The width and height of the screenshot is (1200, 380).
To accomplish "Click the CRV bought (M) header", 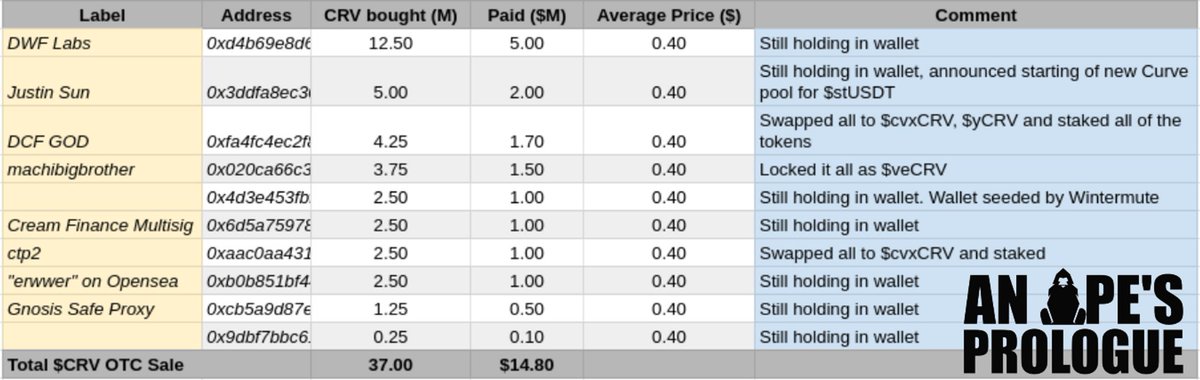I will (391, 16).
